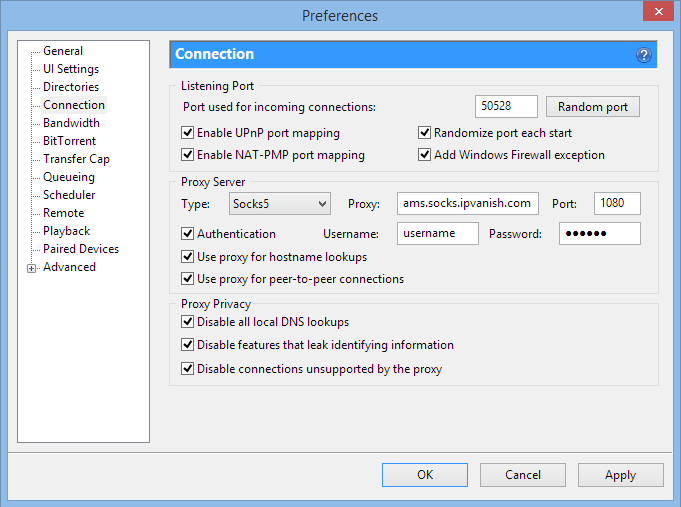
Task: Open Playback settings
Action: 66,231
